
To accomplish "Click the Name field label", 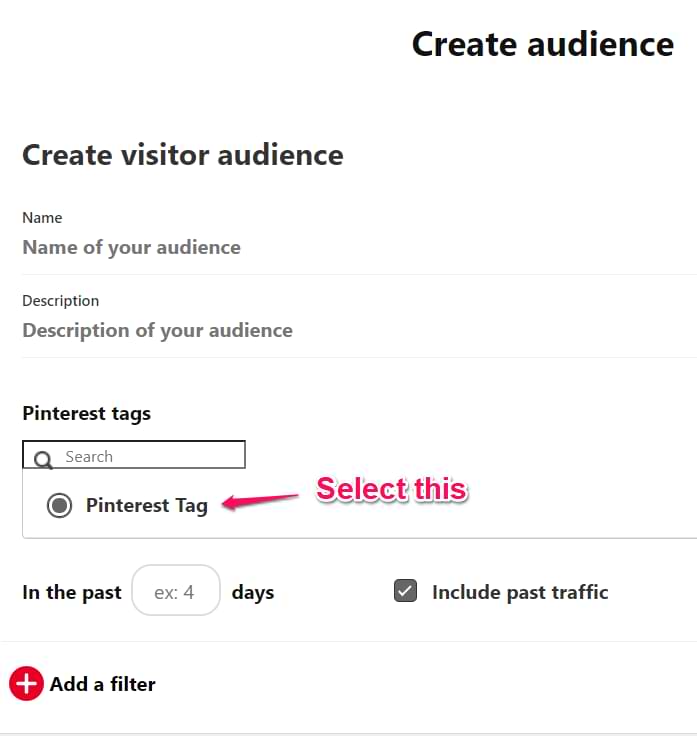I will click(x=42, y=218).
